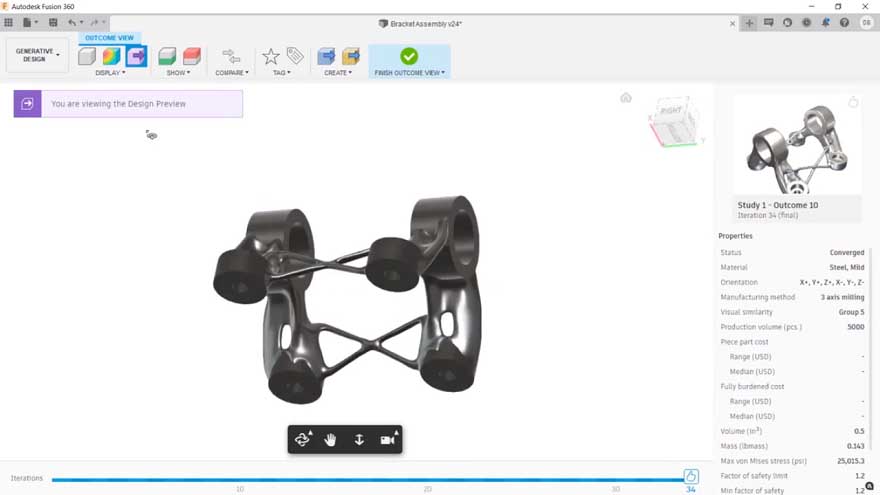Viewport: 880px width, 495px height.
Task: Open the Help question mark icon
Action: click(844, 22)
